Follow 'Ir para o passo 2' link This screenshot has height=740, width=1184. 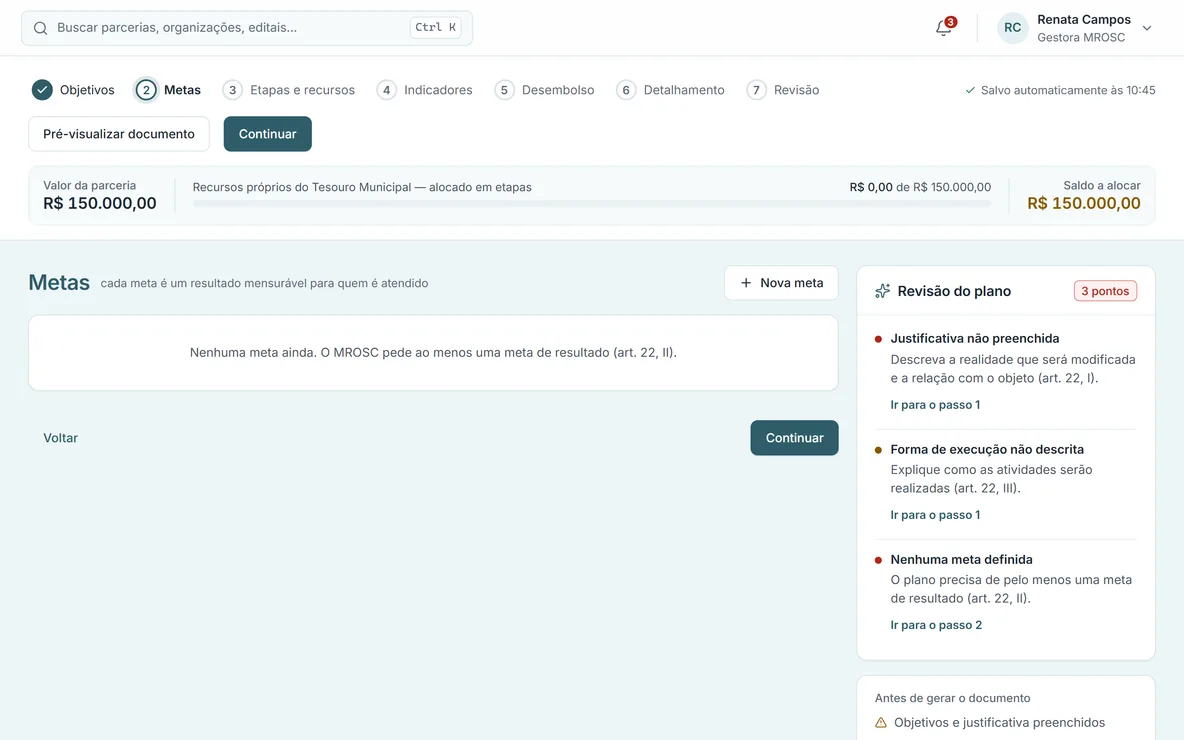[936, 625]
